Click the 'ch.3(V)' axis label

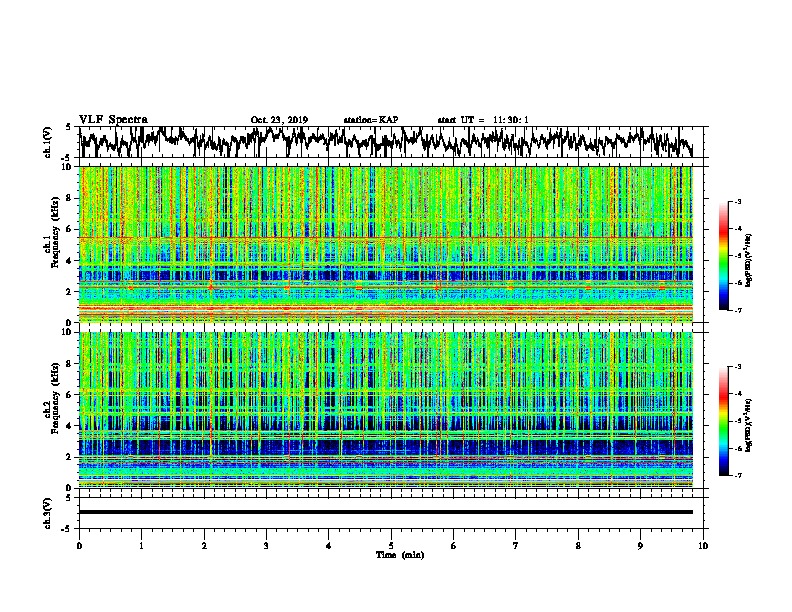[x=47, y=513]
